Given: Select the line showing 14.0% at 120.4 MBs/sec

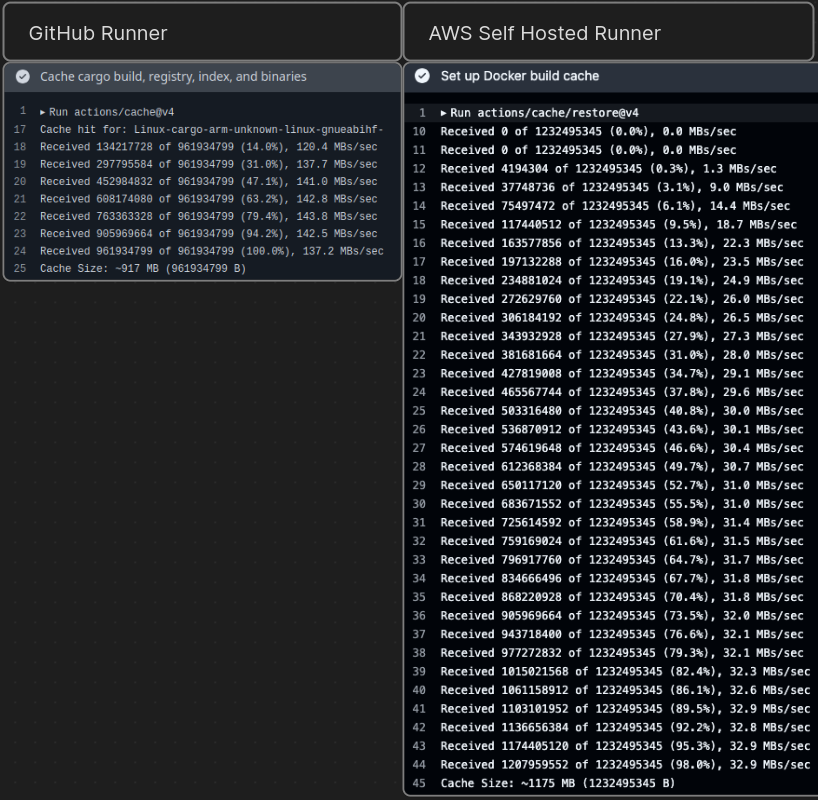Looking at the screenshot, I should coord(209,147).
